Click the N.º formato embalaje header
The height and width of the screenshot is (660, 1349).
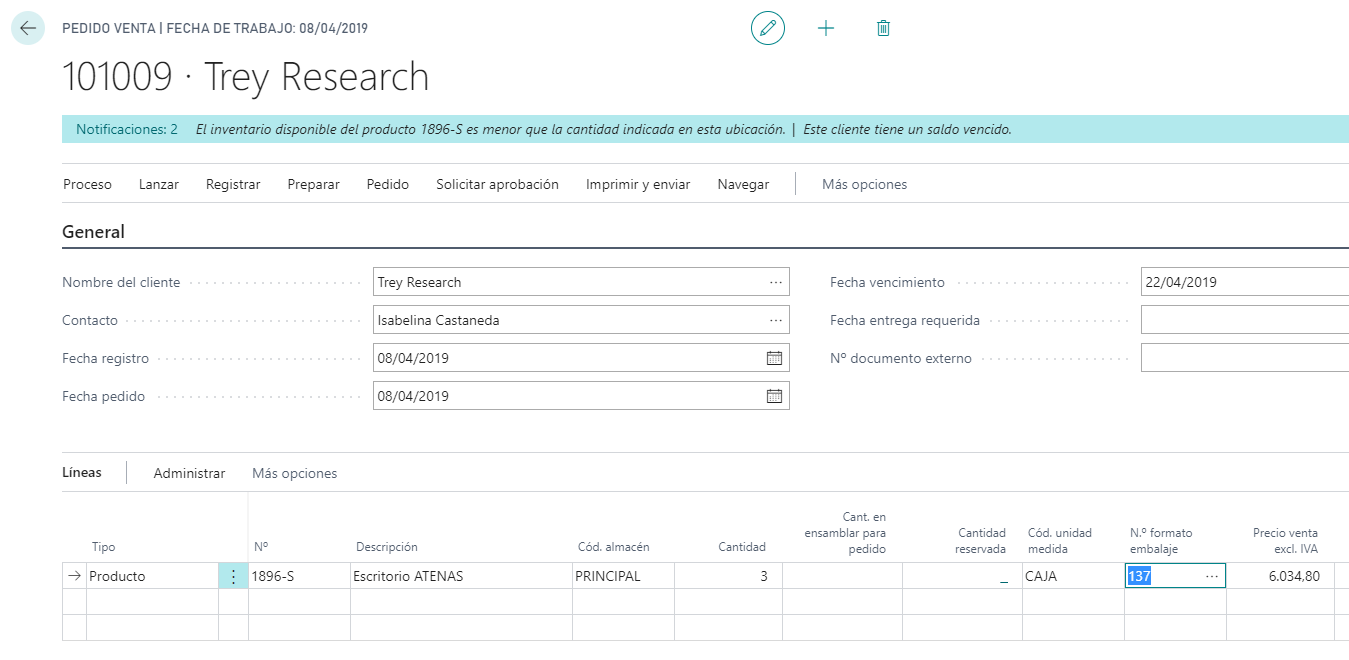[x=1161, y=540]
